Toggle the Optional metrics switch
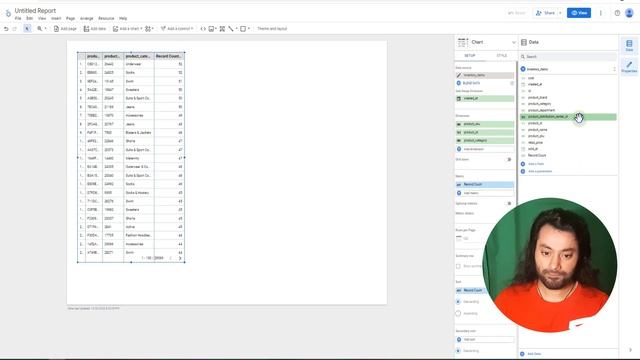 tap(508, 203)
